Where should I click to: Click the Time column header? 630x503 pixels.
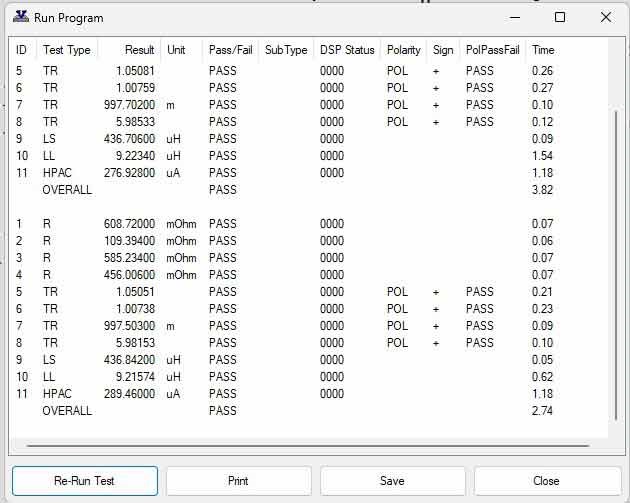tap(543, 50)
